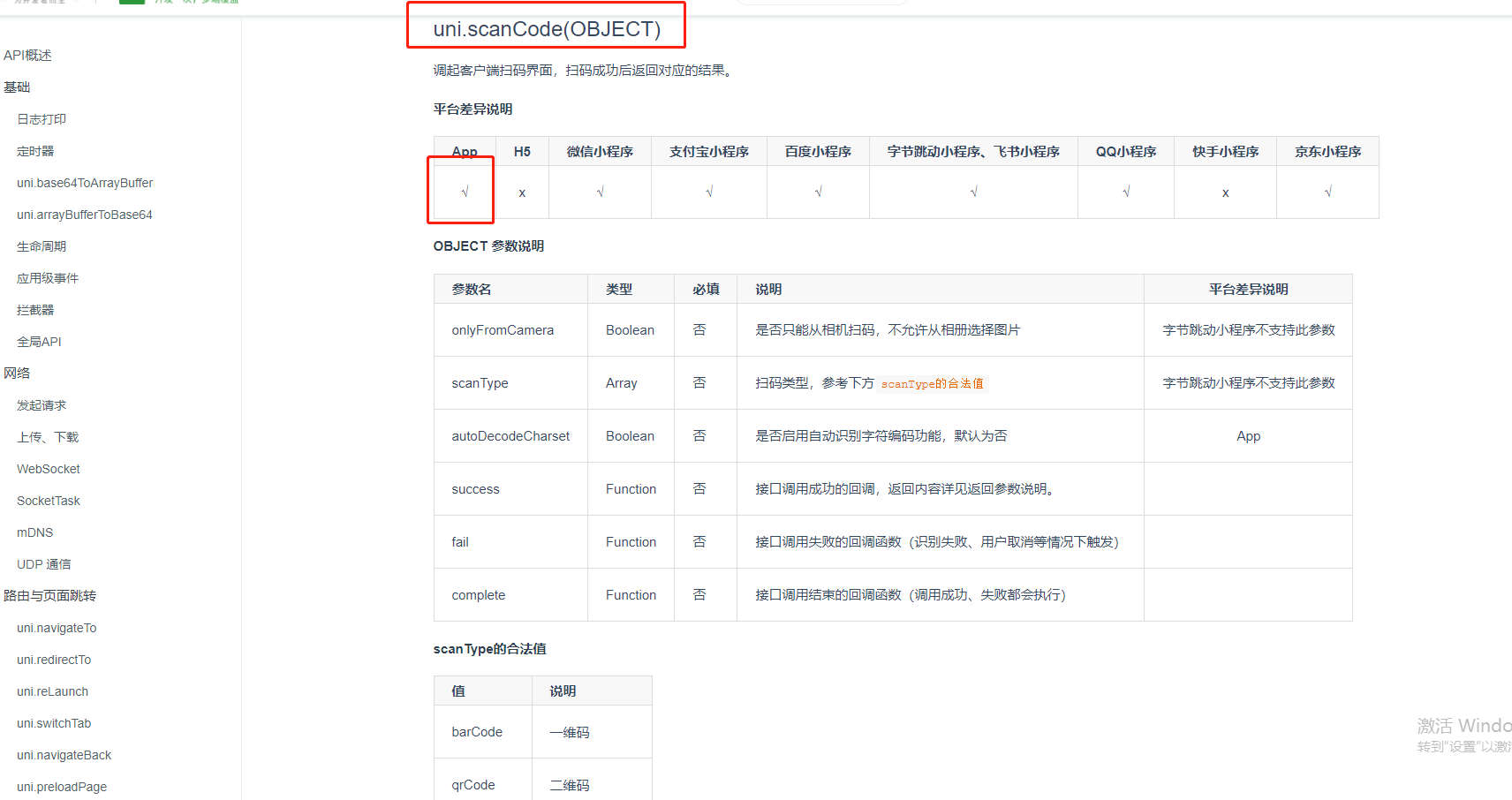Select 全局API from the sidebar
The height and width of the screenshot is (800, 1512).
coord(39,341)
